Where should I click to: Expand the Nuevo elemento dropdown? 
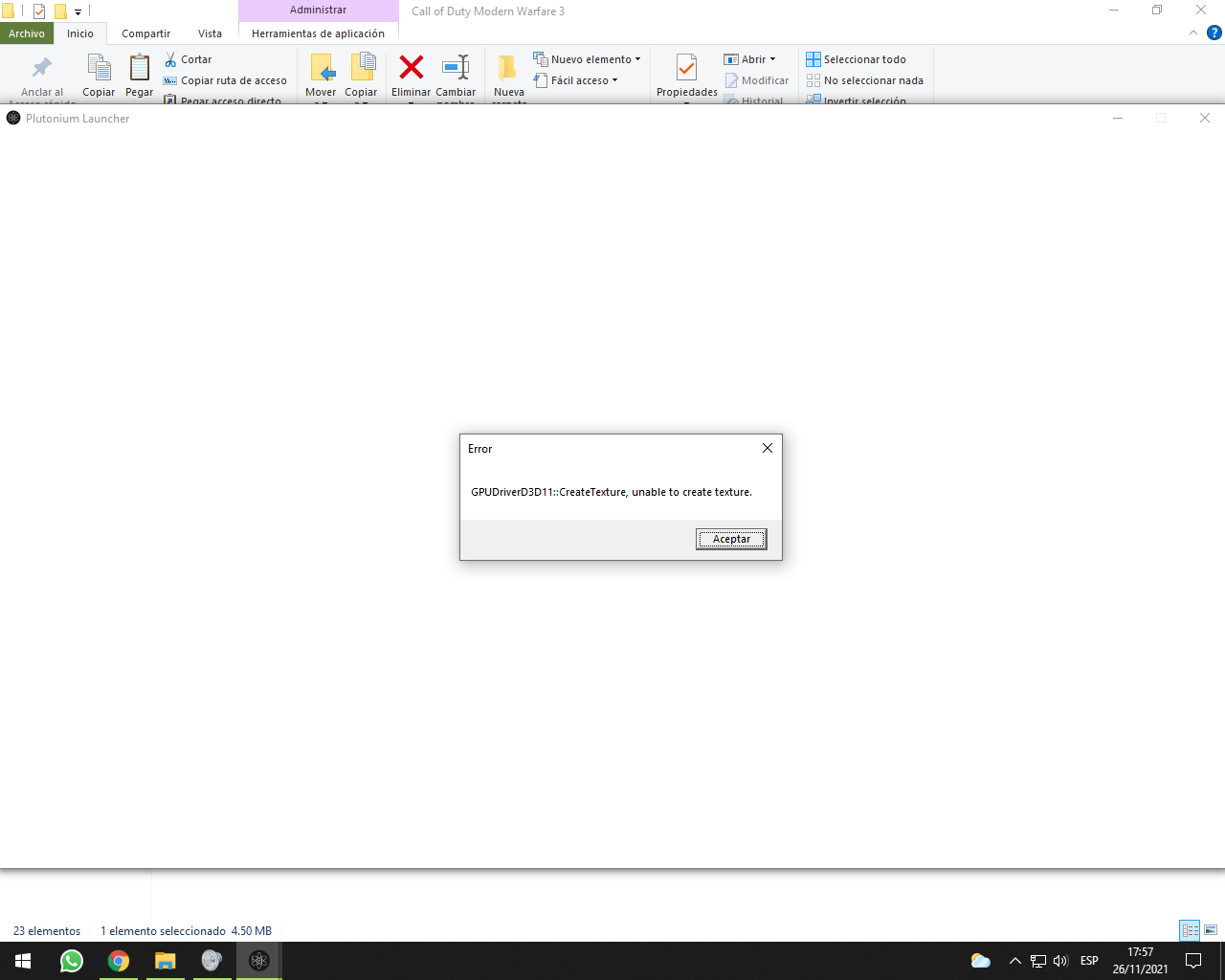tap(637, 59)
